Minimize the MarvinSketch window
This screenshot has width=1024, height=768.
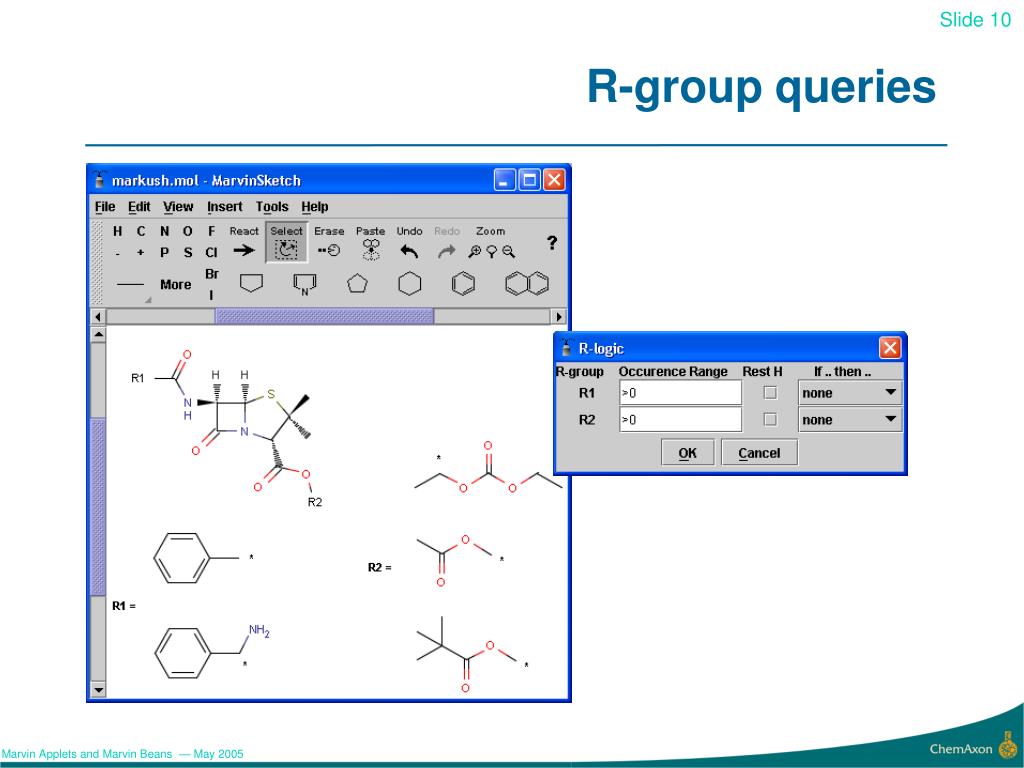click(x=504, y=180)
